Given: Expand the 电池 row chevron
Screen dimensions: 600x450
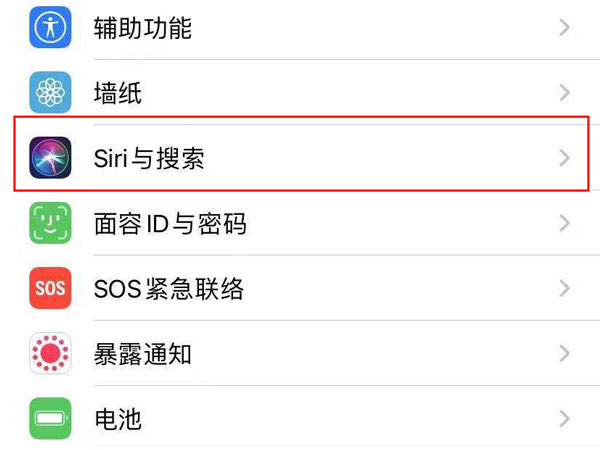Looking at the screenshot, I should click(x=565, y=419).
